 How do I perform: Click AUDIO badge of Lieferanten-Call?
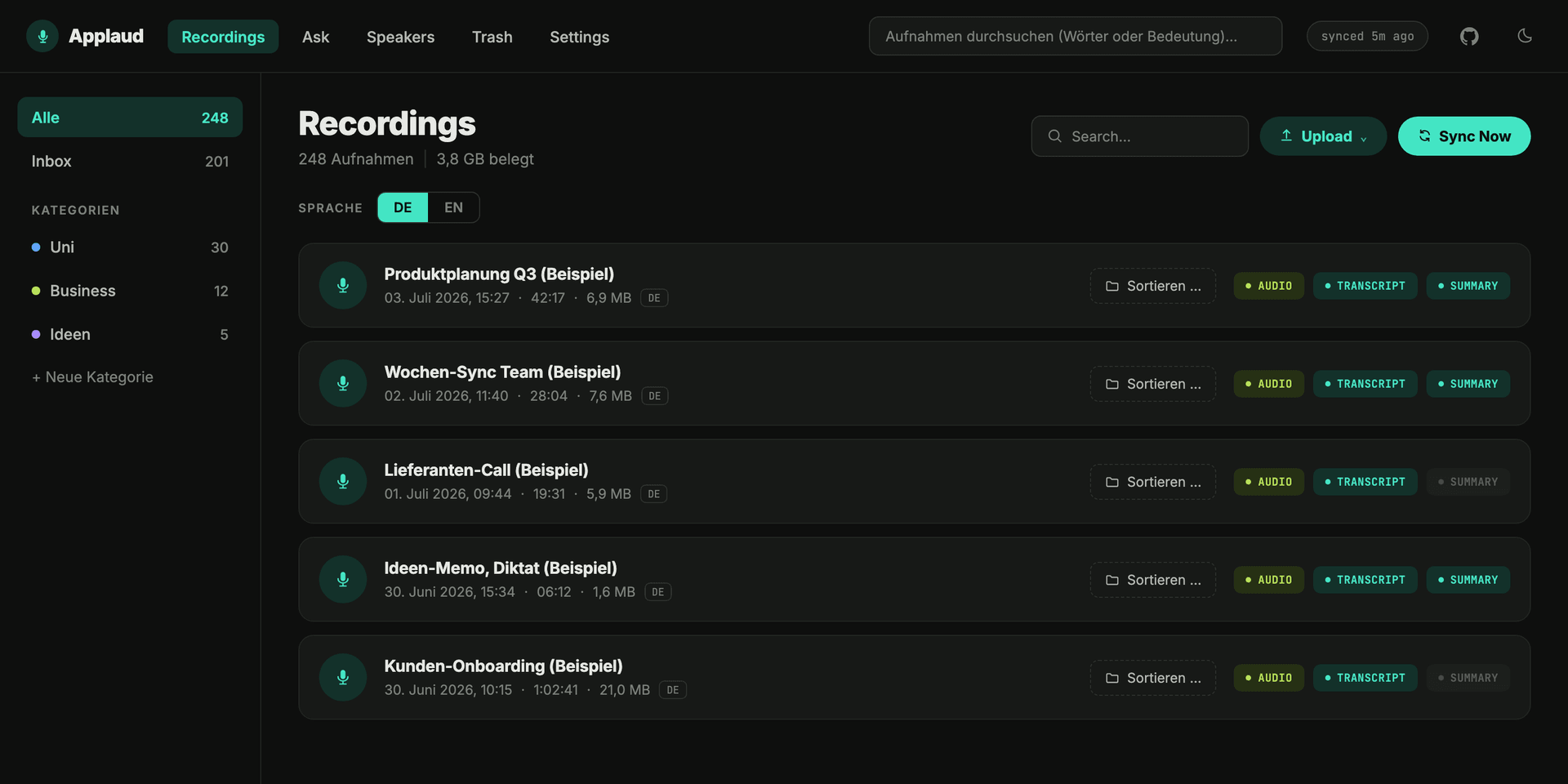[x=1268, y=482]
